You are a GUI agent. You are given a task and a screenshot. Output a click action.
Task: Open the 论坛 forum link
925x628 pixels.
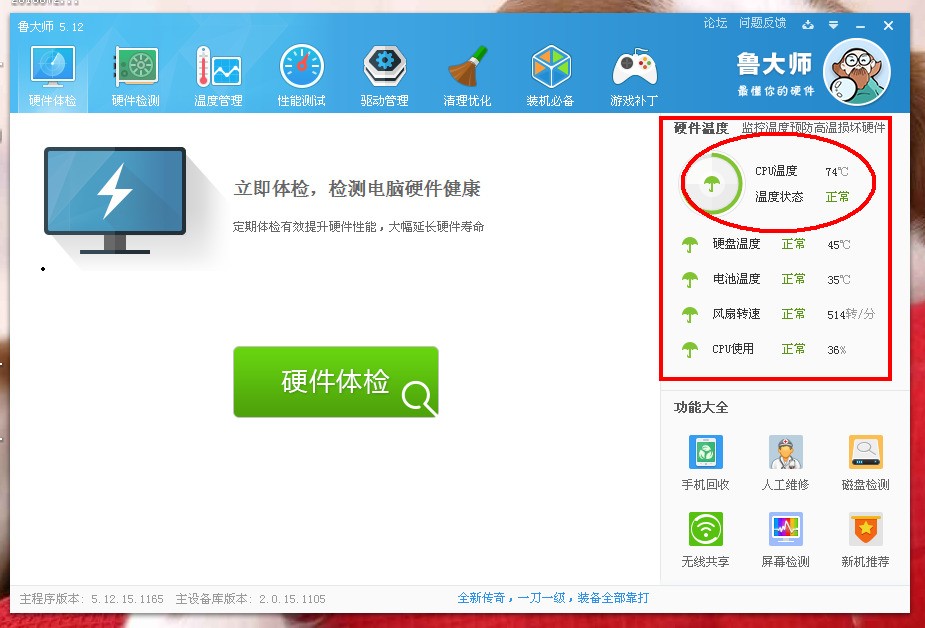tap(715, 24)
